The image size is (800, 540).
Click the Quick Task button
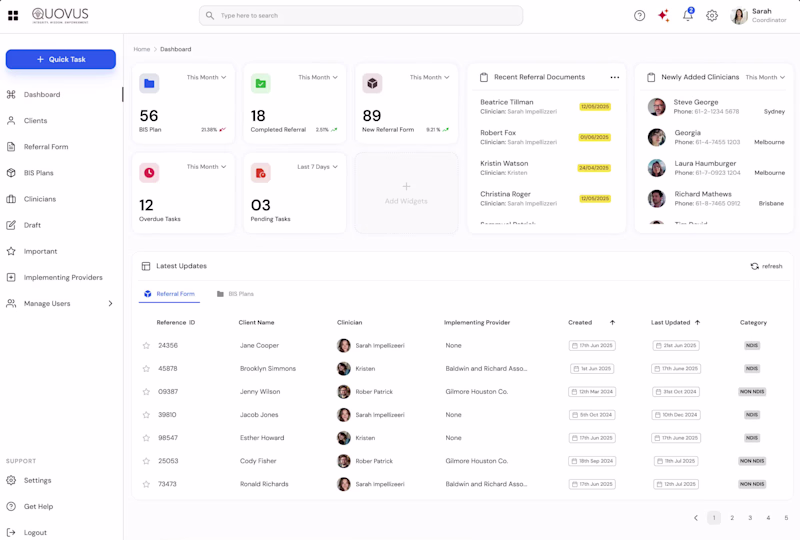coord(61,59)
